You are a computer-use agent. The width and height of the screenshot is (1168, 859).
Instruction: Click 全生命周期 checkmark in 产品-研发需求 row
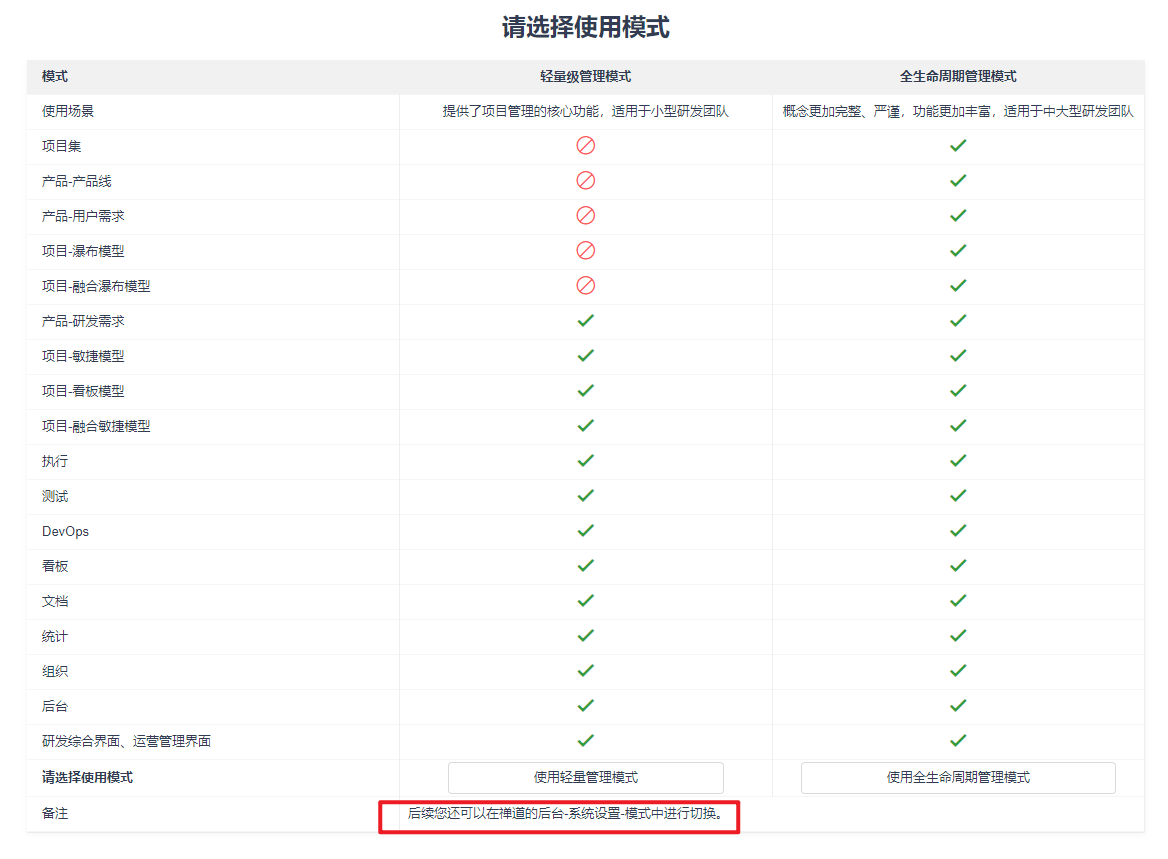tap(958, 320)
